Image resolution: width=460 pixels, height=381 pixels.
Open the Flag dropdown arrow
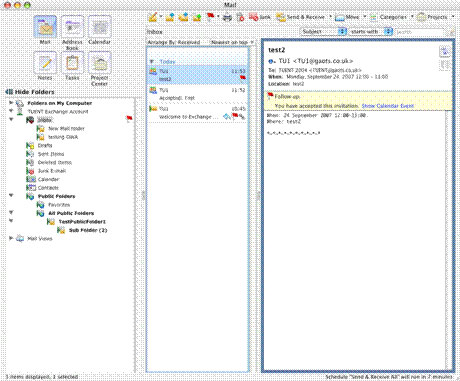click(218, 16)
